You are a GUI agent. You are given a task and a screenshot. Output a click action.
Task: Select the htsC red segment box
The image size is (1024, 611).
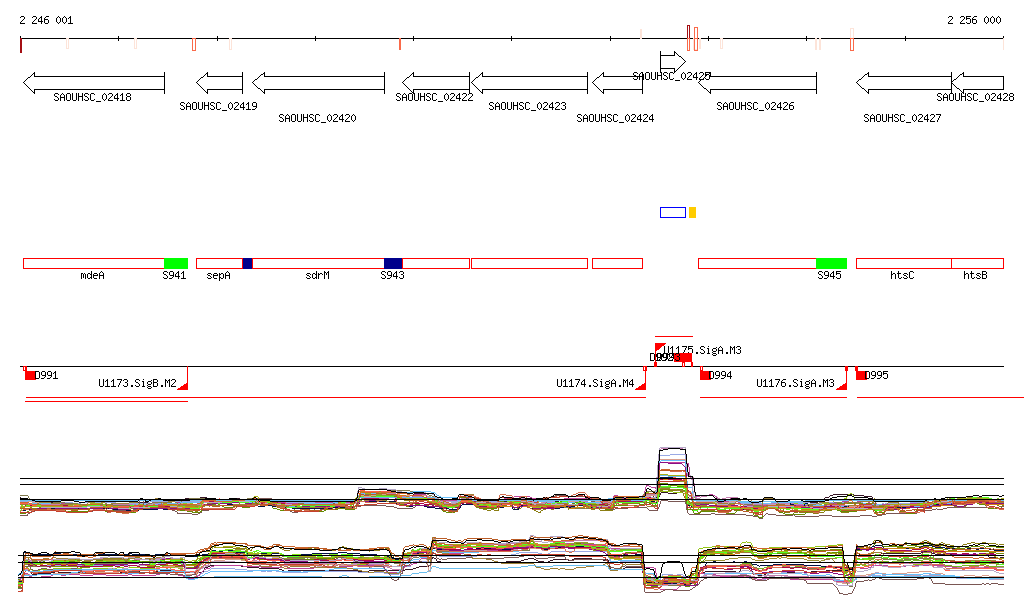point(904,264)
